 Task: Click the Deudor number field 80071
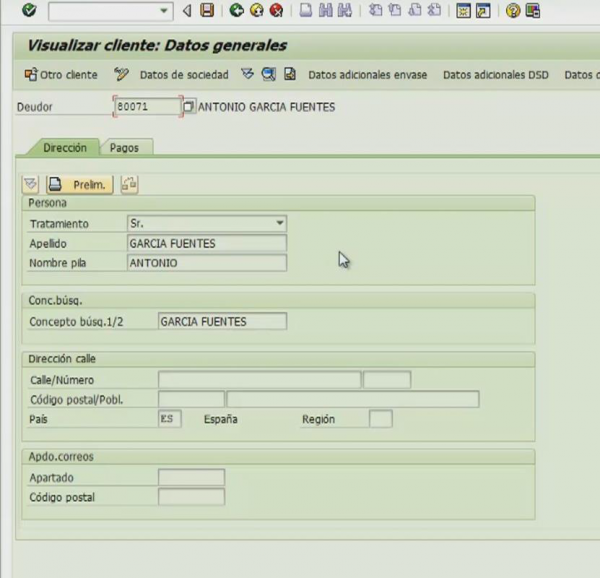click(147, 106)
